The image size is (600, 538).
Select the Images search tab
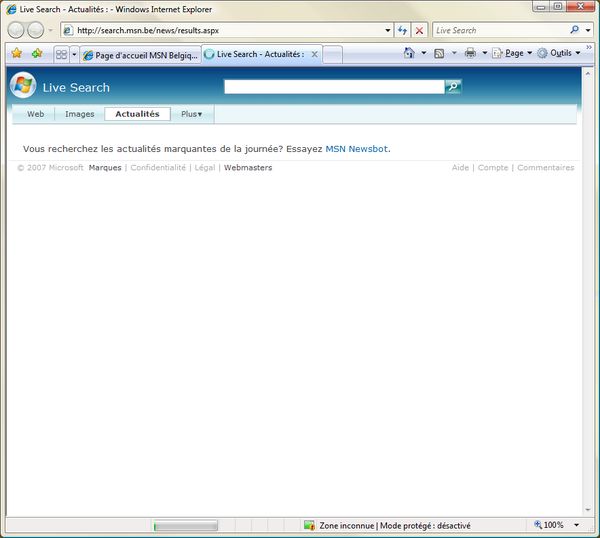79,114
